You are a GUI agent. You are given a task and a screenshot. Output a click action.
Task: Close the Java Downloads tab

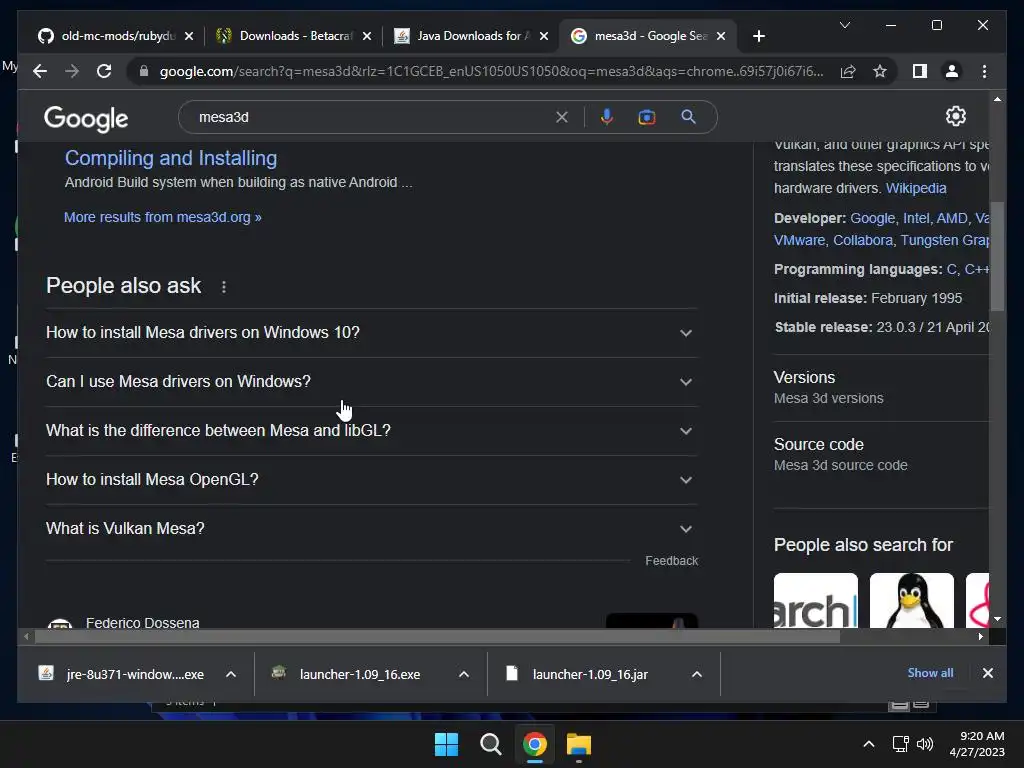coord(543,36)
